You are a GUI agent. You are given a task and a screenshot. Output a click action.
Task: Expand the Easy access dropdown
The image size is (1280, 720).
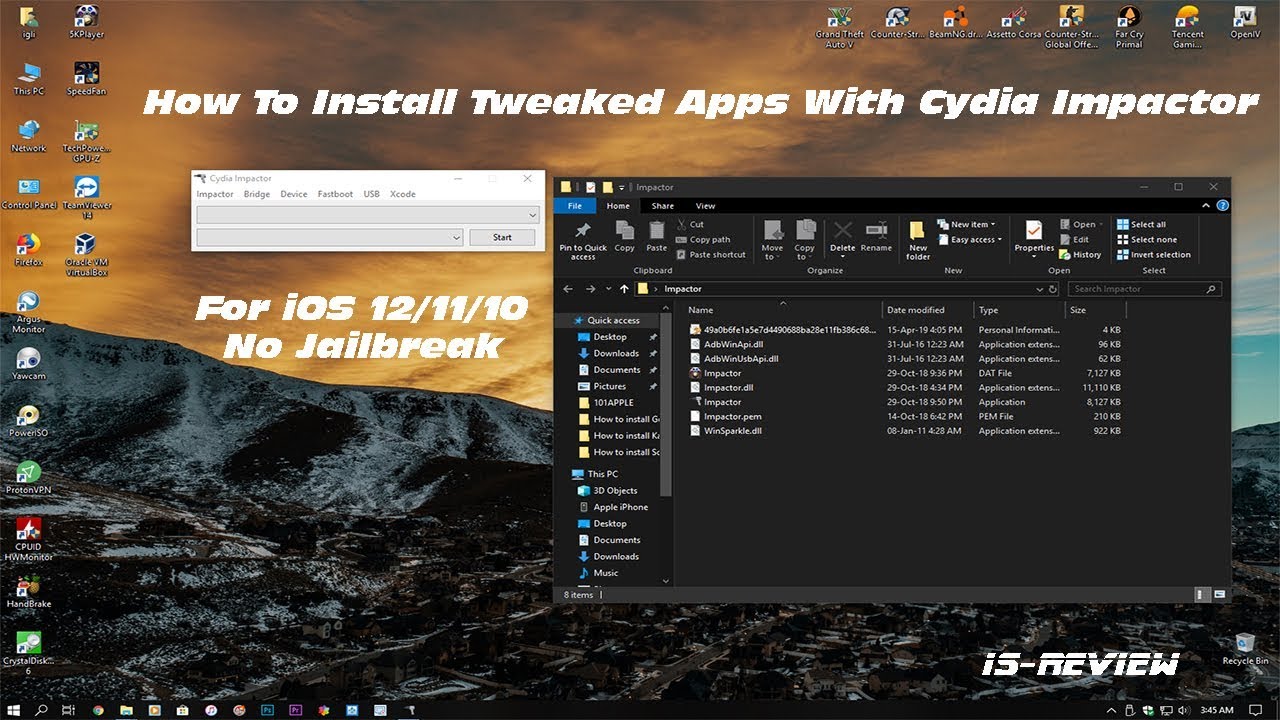pyautogui.click(x=971, y=240)
